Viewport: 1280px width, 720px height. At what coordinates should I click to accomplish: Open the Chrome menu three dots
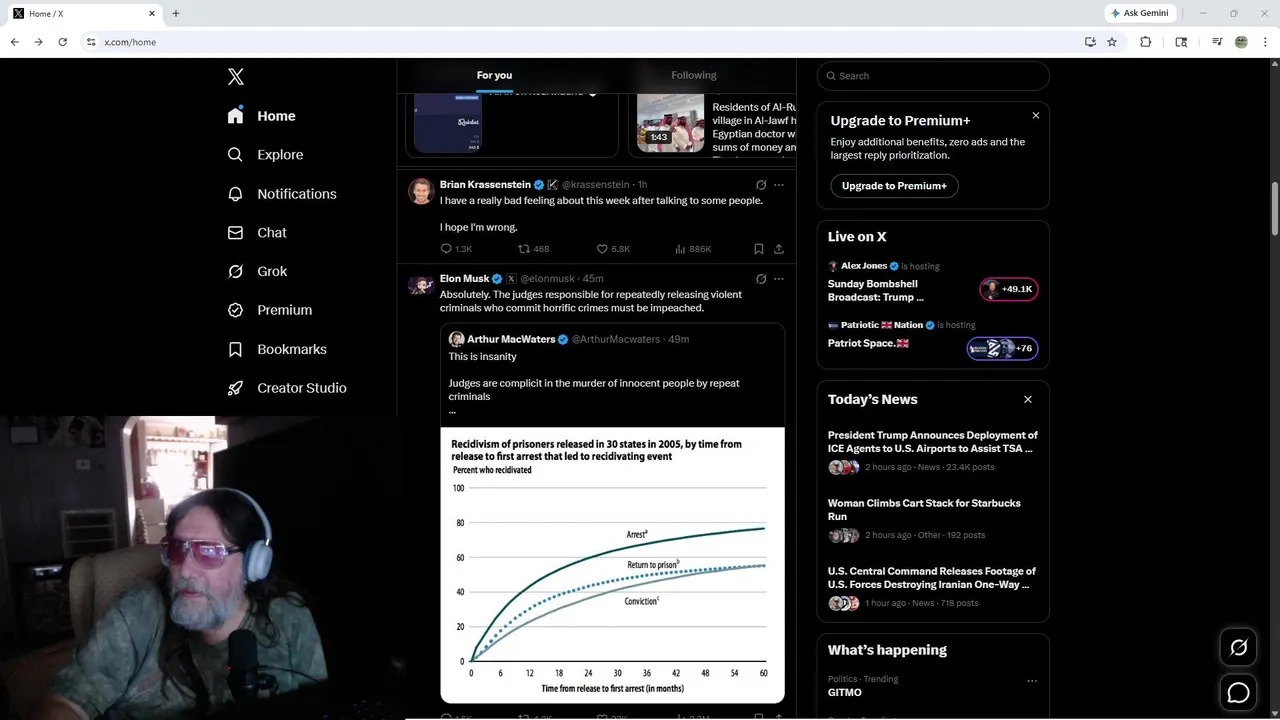(x=1266, y=42)
